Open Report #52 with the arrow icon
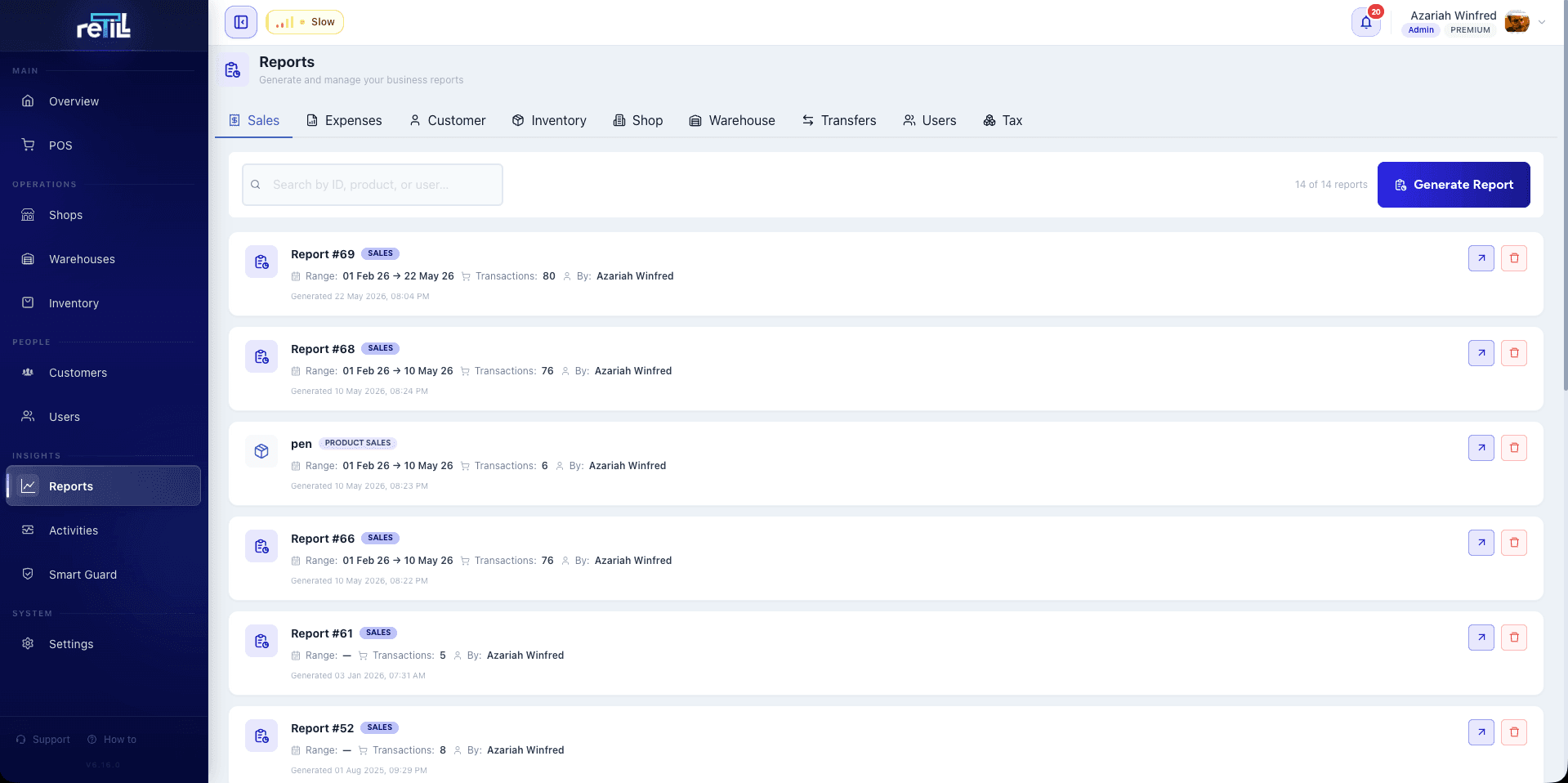This screenshot has width=1568, height=783. coord(1481,732)
